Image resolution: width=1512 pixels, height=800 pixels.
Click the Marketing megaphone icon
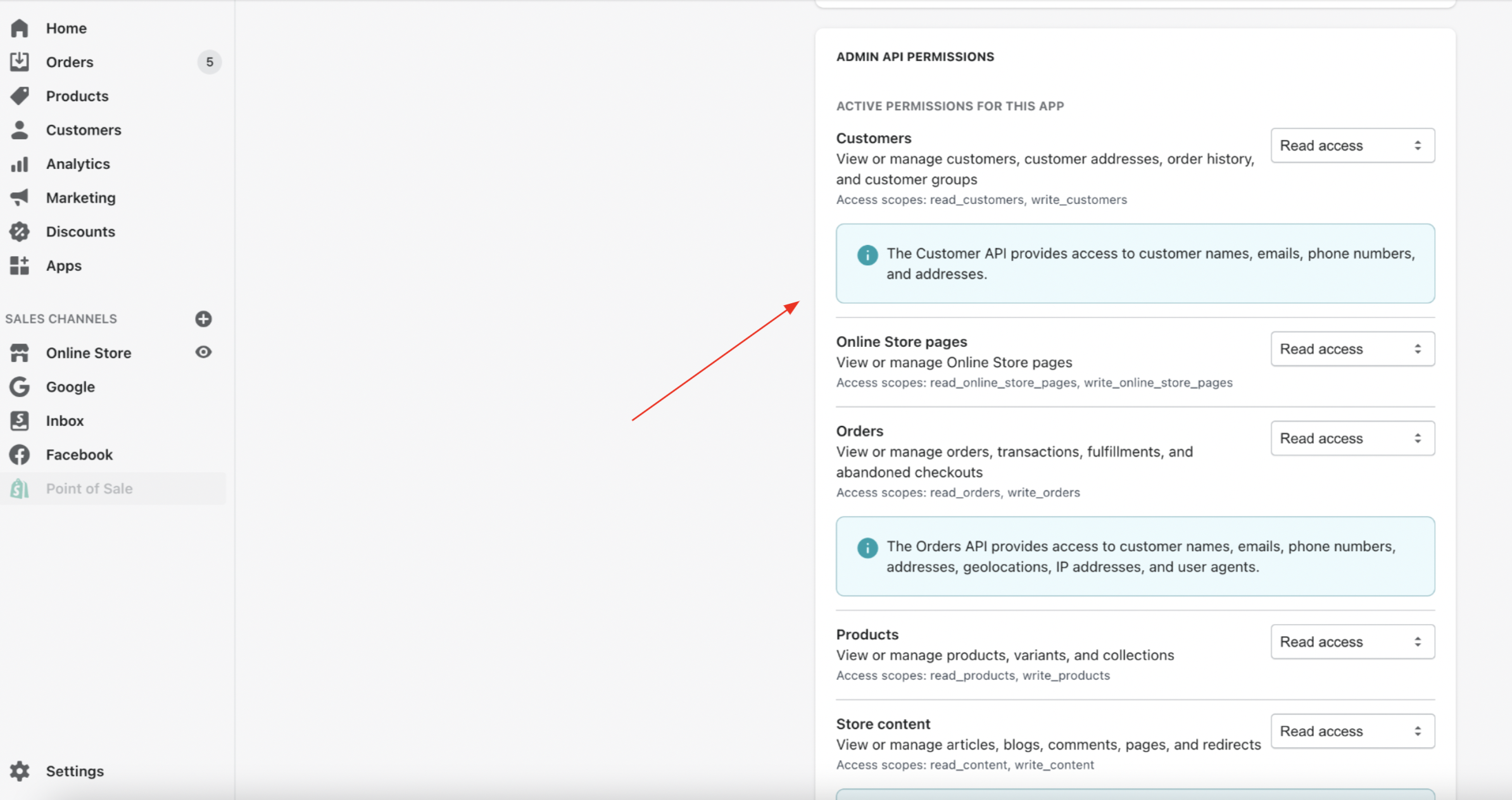click(x=20, y=197)
